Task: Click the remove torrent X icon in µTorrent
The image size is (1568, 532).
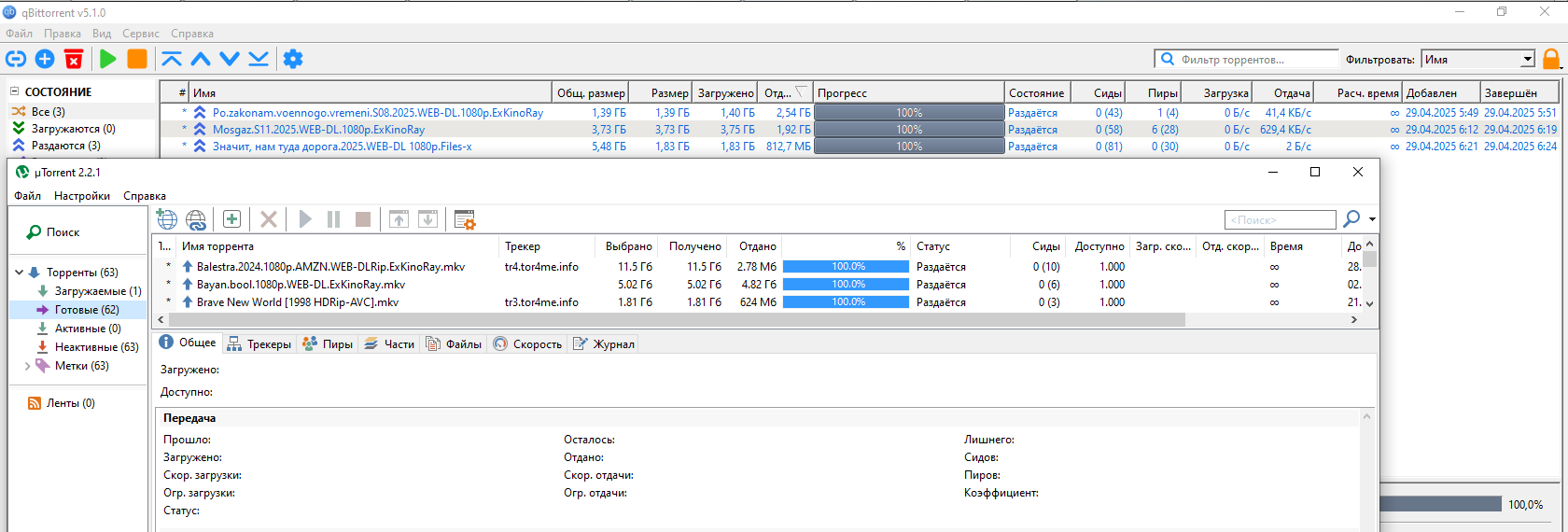Action: tap(269, 219)
